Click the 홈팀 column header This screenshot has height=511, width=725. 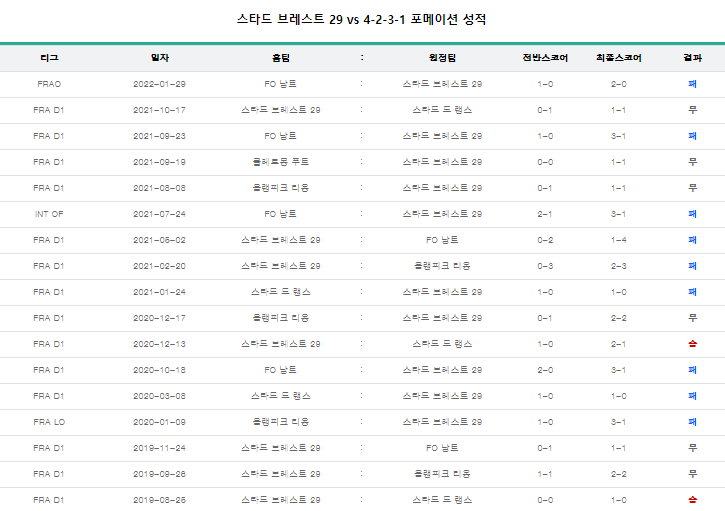(281, 58)
